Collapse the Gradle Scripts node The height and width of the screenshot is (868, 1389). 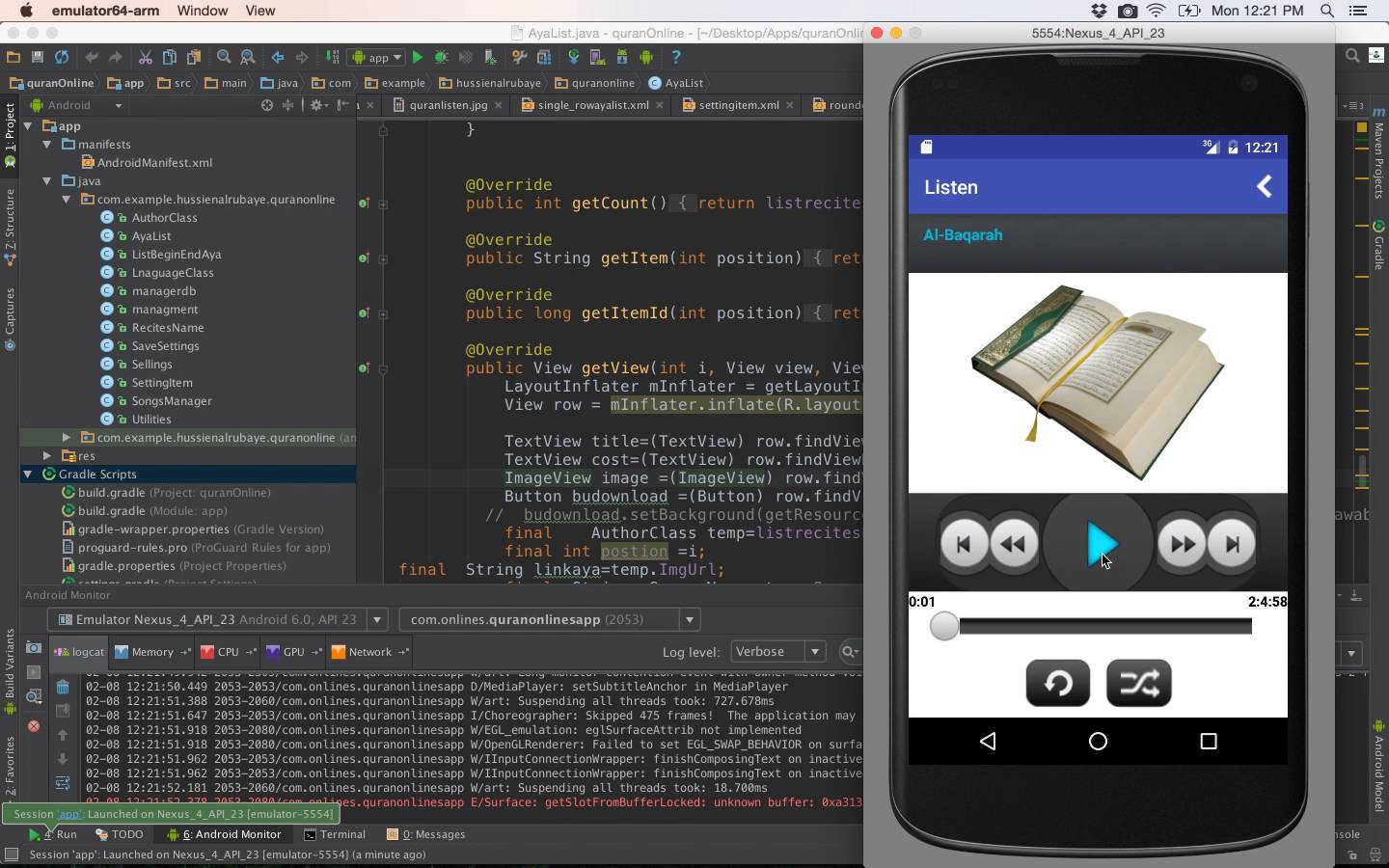point(28,475)
